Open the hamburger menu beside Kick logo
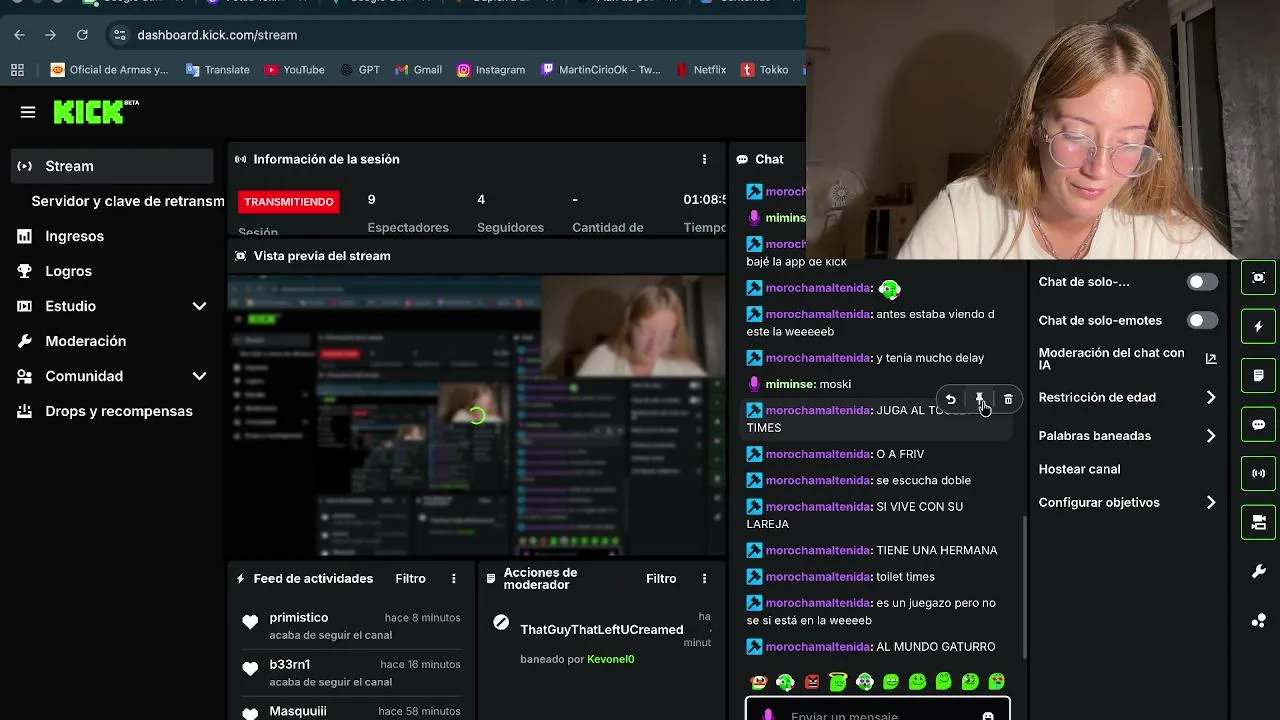The width and height of the screenshot is (1280, 720). click(x=28, y=112)
